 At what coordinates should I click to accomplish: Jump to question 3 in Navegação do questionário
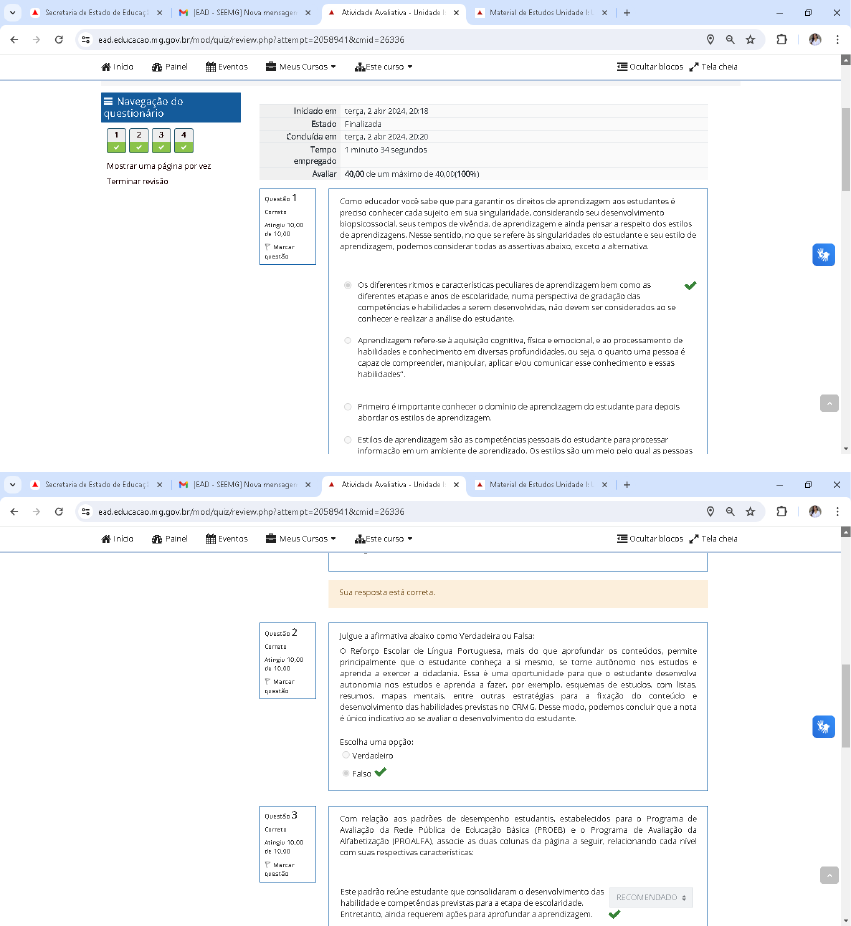[161, 141]
